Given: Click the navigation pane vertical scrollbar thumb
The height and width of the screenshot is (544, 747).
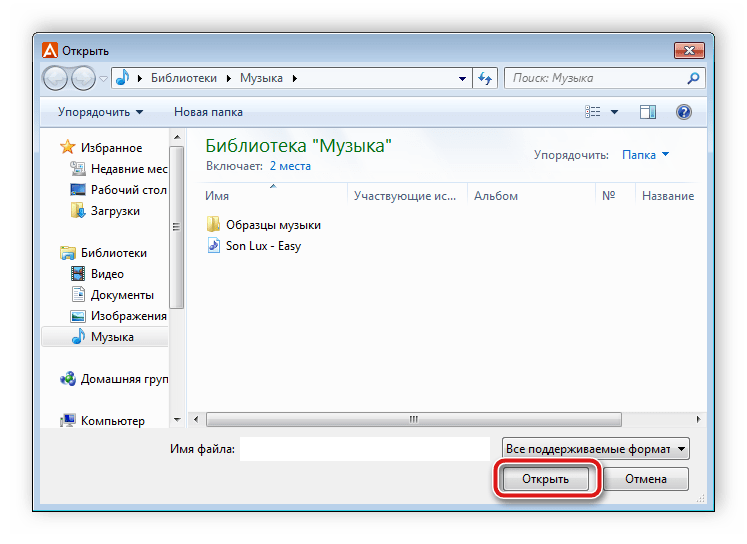Looking at the screenshot, I should (x=177, y=227).
